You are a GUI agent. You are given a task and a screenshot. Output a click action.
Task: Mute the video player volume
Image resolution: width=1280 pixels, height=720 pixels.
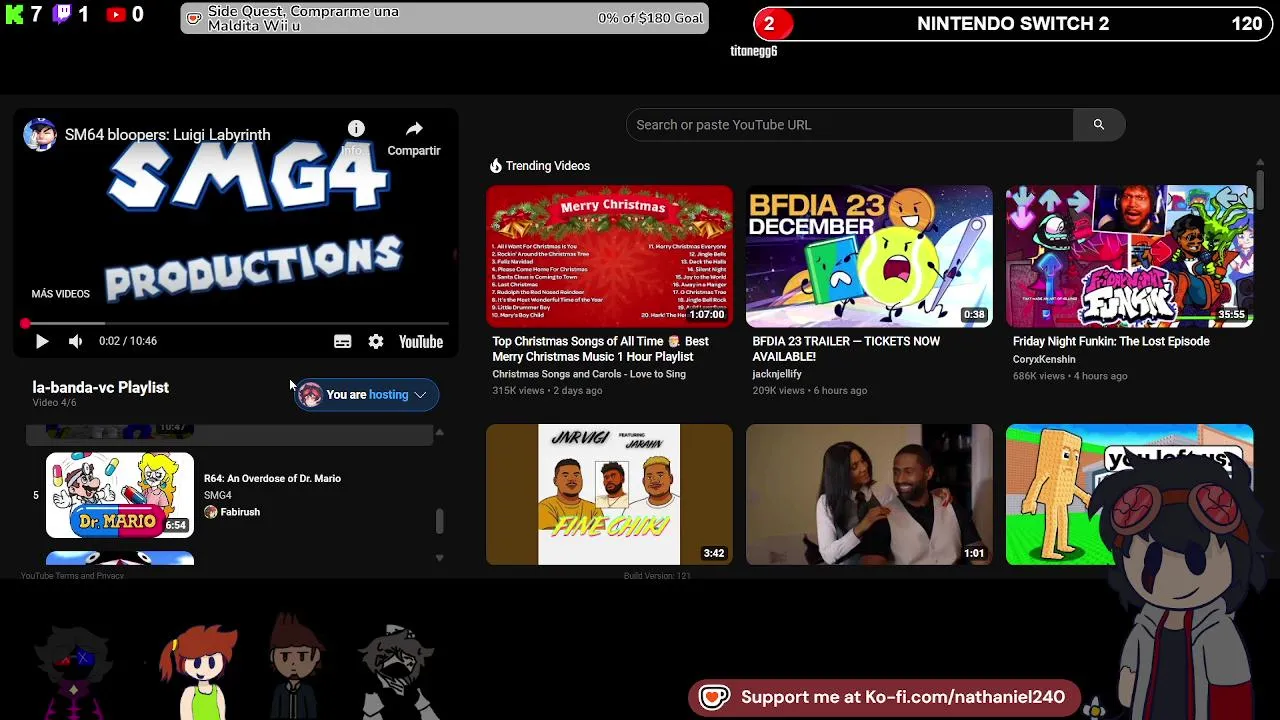[76, 342]
